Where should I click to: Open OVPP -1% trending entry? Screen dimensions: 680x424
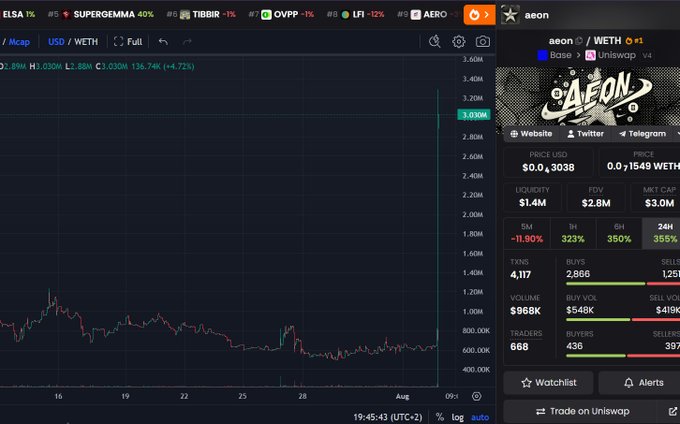pyautogui.click(x=281, y=15)
